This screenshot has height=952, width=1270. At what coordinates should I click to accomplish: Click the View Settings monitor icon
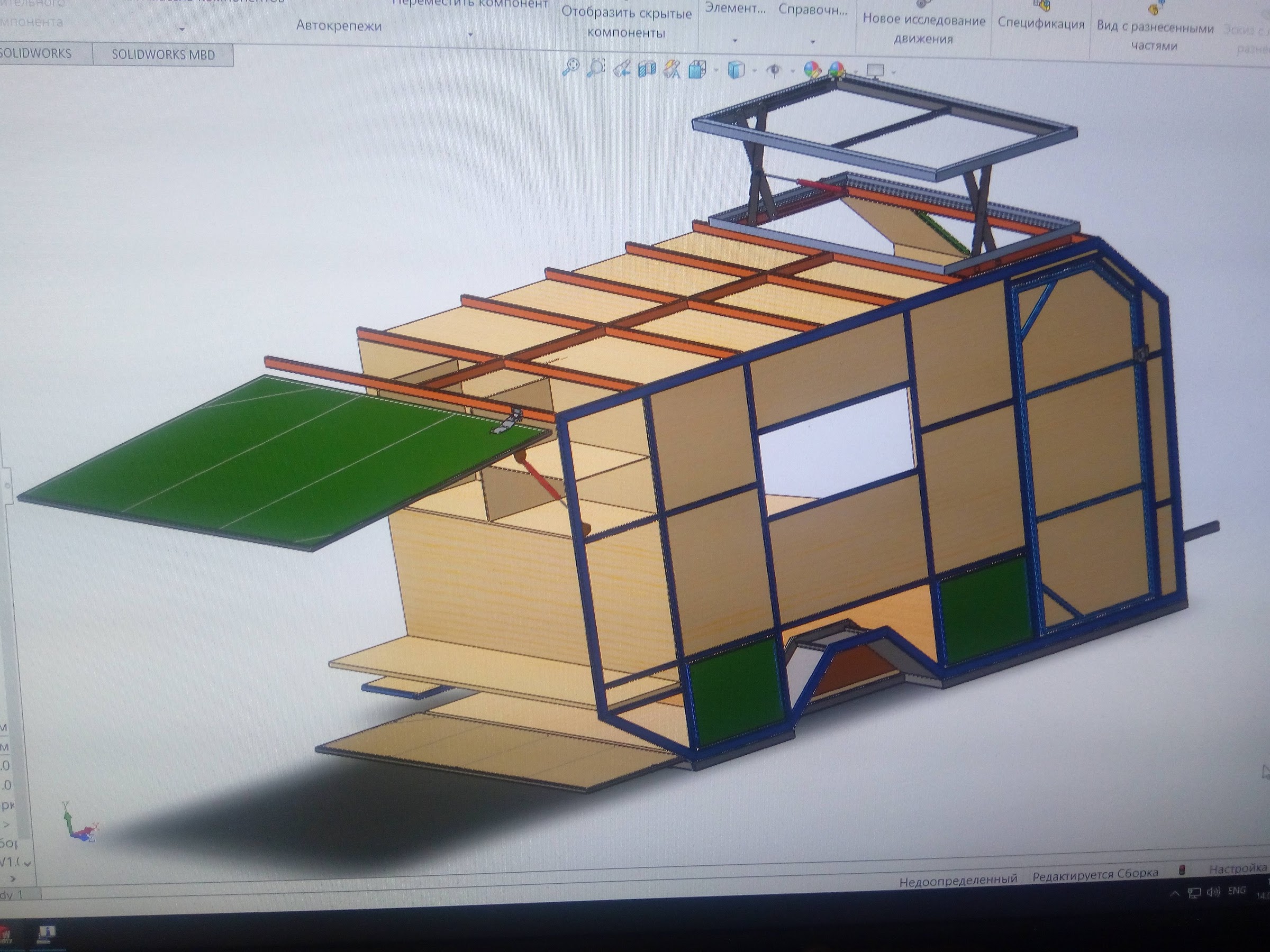click(875, 71)
